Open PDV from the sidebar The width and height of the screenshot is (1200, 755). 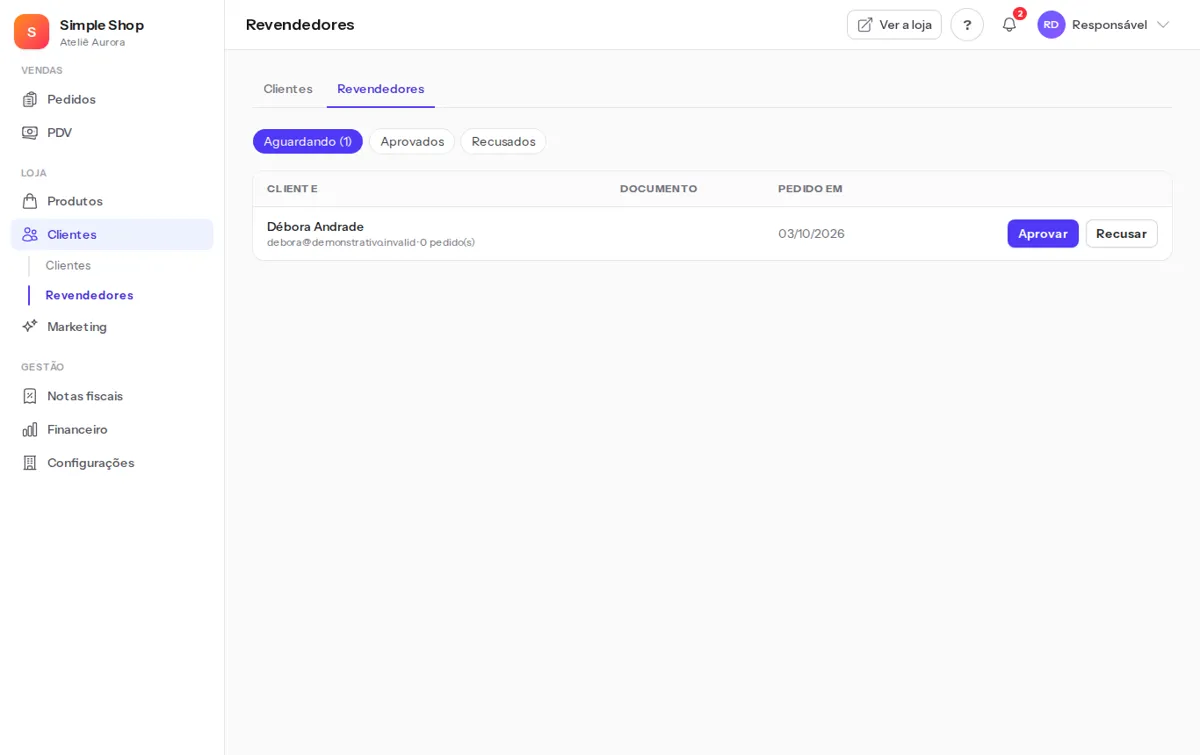click(112, 132)
